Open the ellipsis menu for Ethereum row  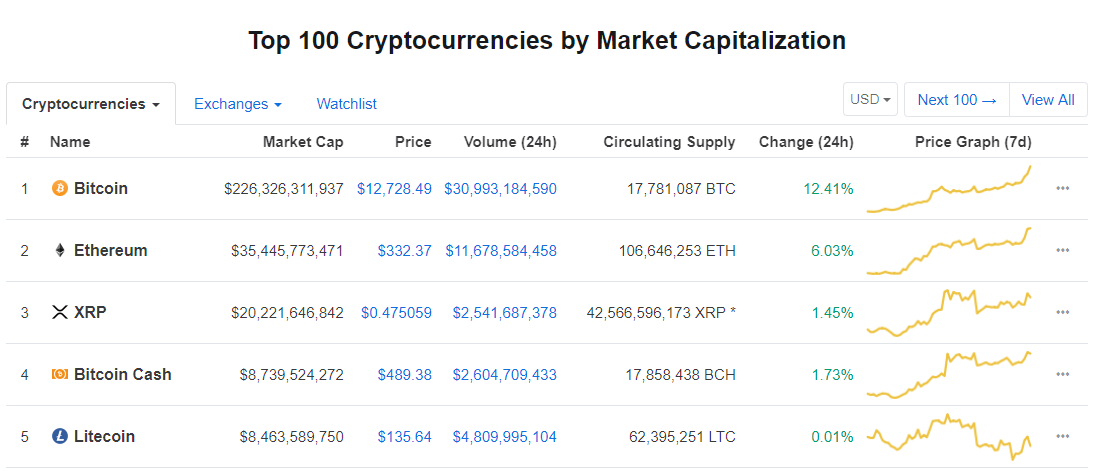tap(1062, 251)
